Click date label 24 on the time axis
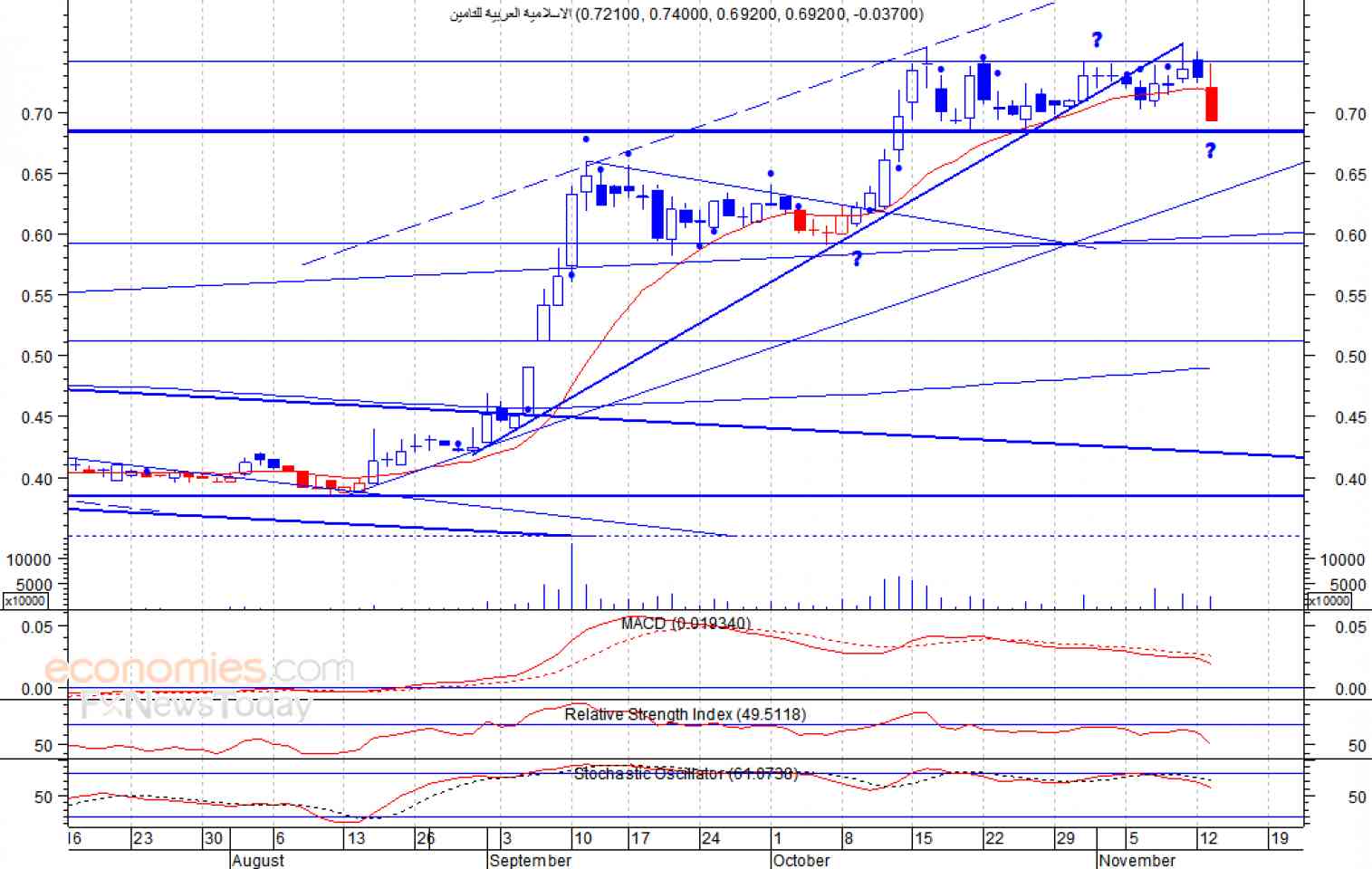This screenshot has height=869, width=1372. coord(711,838)
